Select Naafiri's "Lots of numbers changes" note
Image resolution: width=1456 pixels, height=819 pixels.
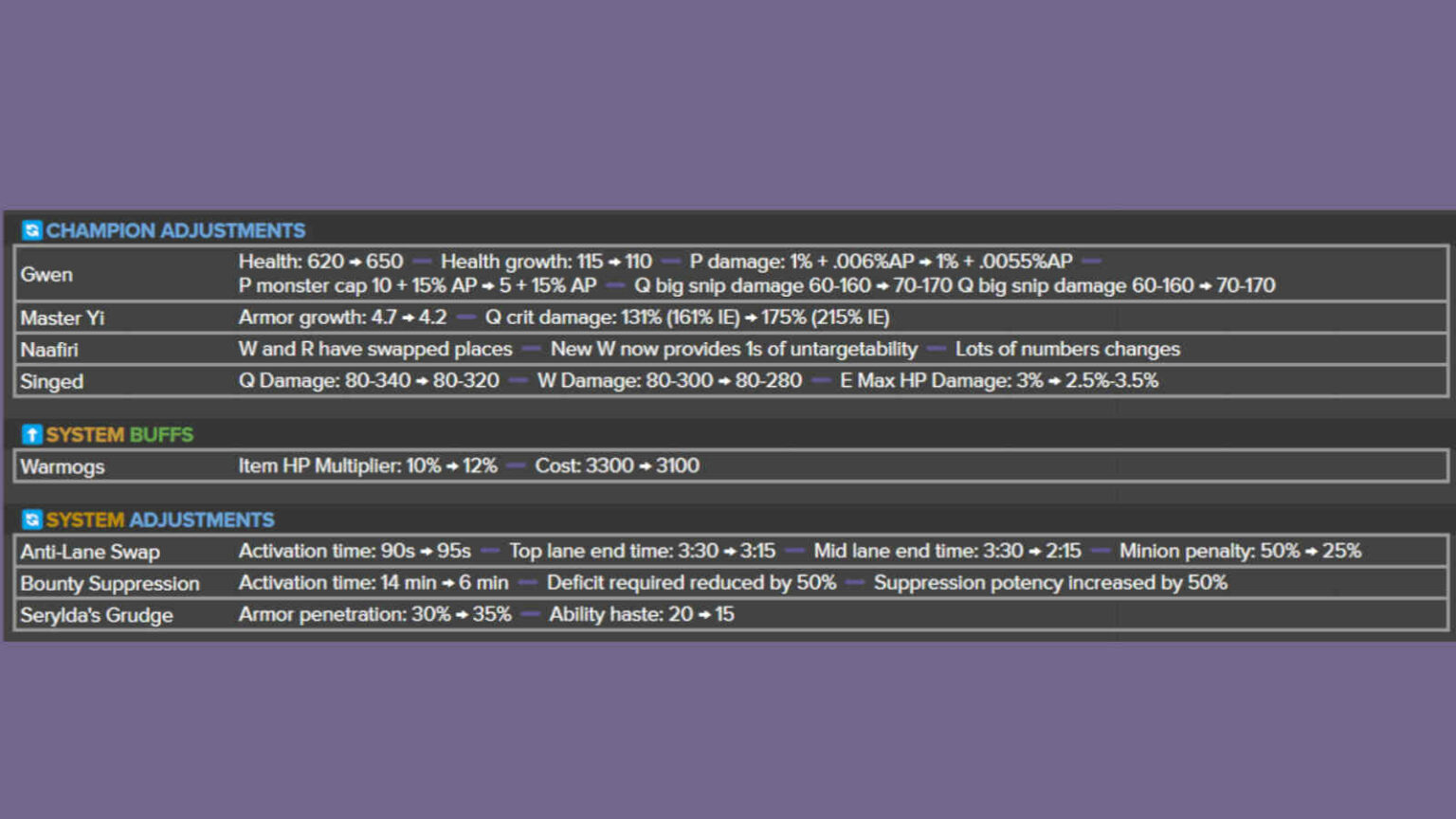pyautogui.click(x=1067, y=349)
